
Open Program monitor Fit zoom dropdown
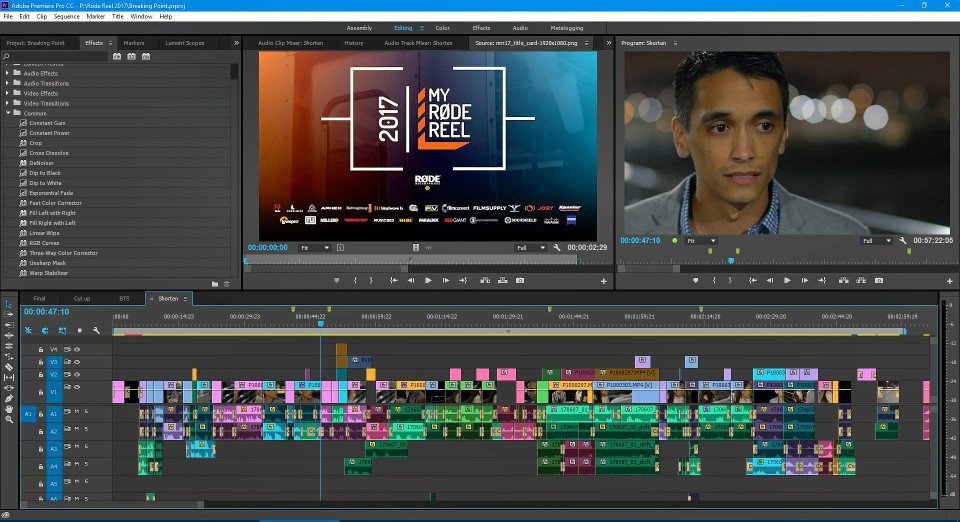(x=702, y=241)
